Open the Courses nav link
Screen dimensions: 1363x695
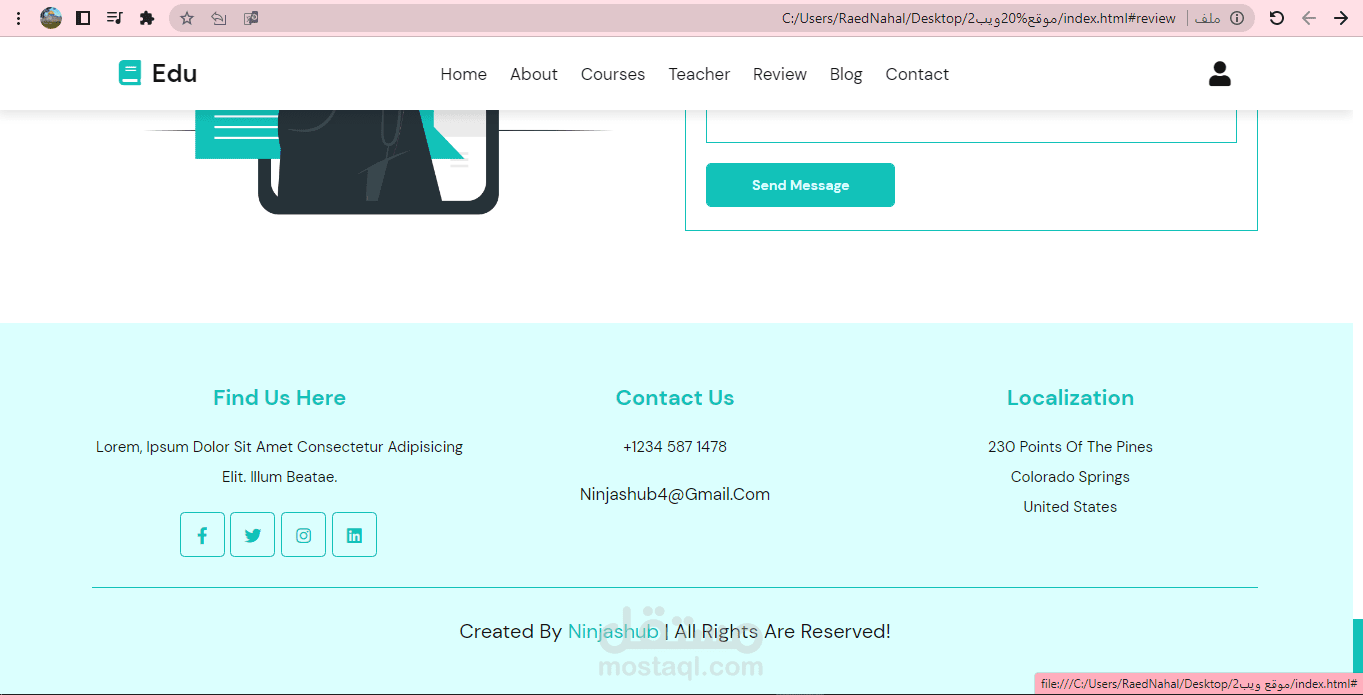coord(613,74)
